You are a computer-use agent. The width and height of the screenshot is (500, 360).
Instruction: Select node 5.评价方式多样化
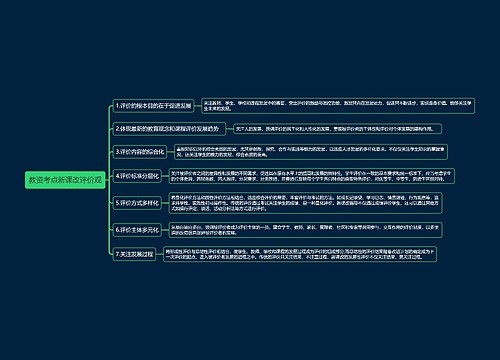pos(137,203)
